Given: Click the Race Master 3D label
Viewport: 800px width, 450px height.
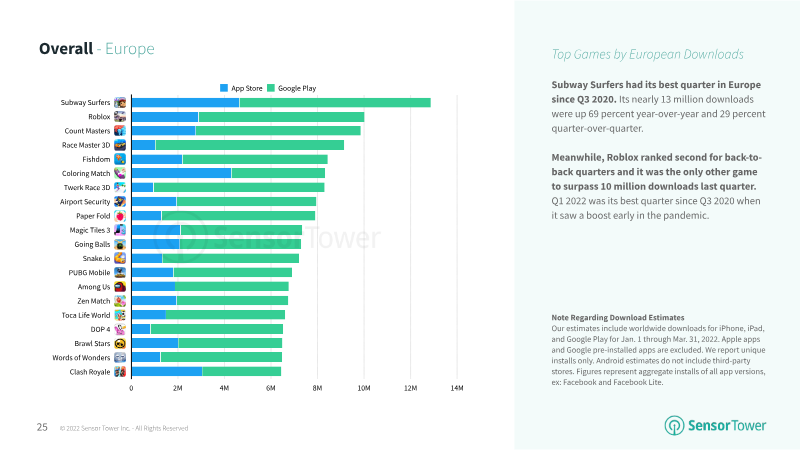Looking at the screenshot, I should click(86, 145).
